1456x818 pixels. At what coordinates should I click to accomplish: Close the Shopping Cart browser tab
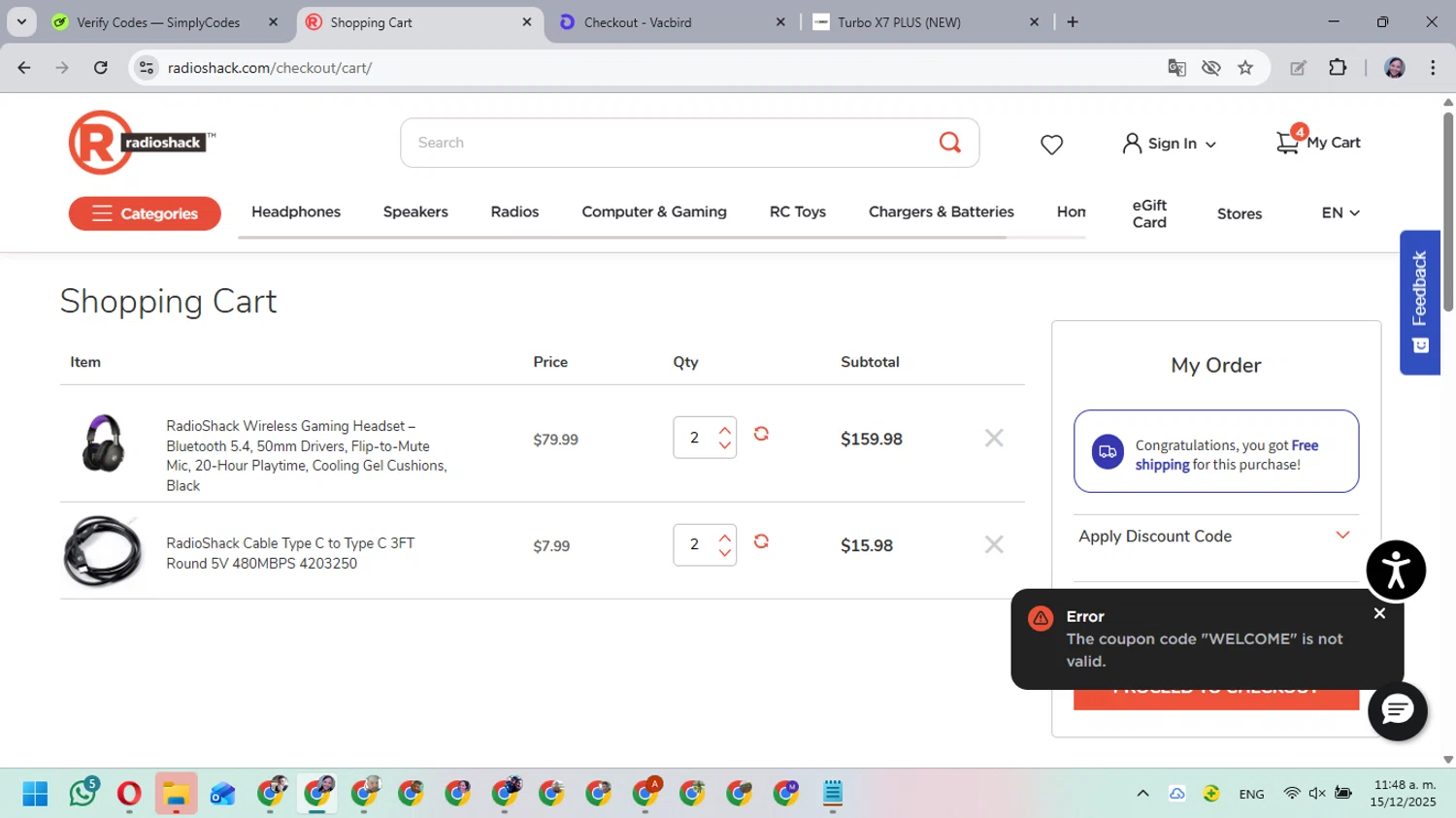(527, 21)
